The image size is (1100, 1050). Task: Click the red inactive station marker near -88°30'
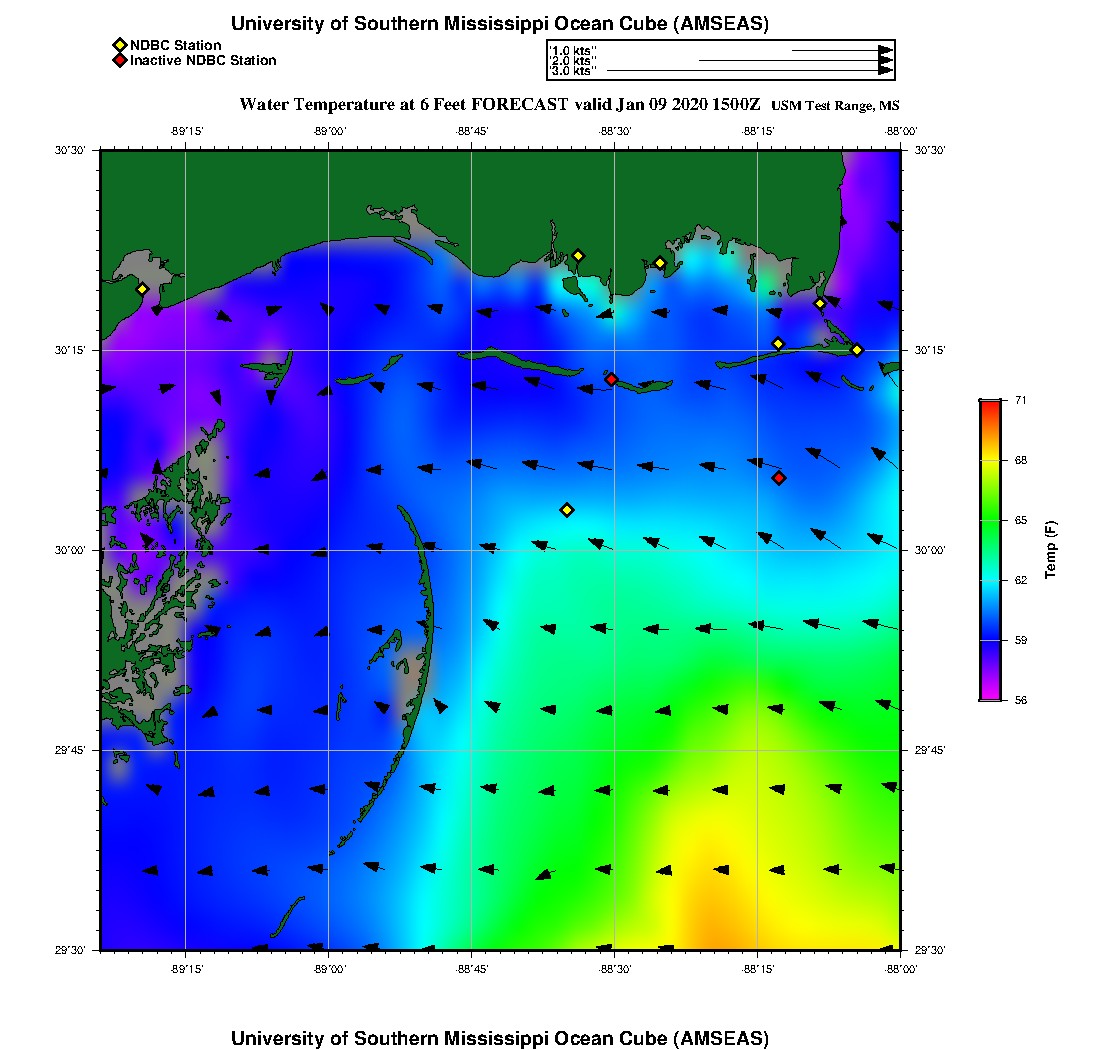611,379
